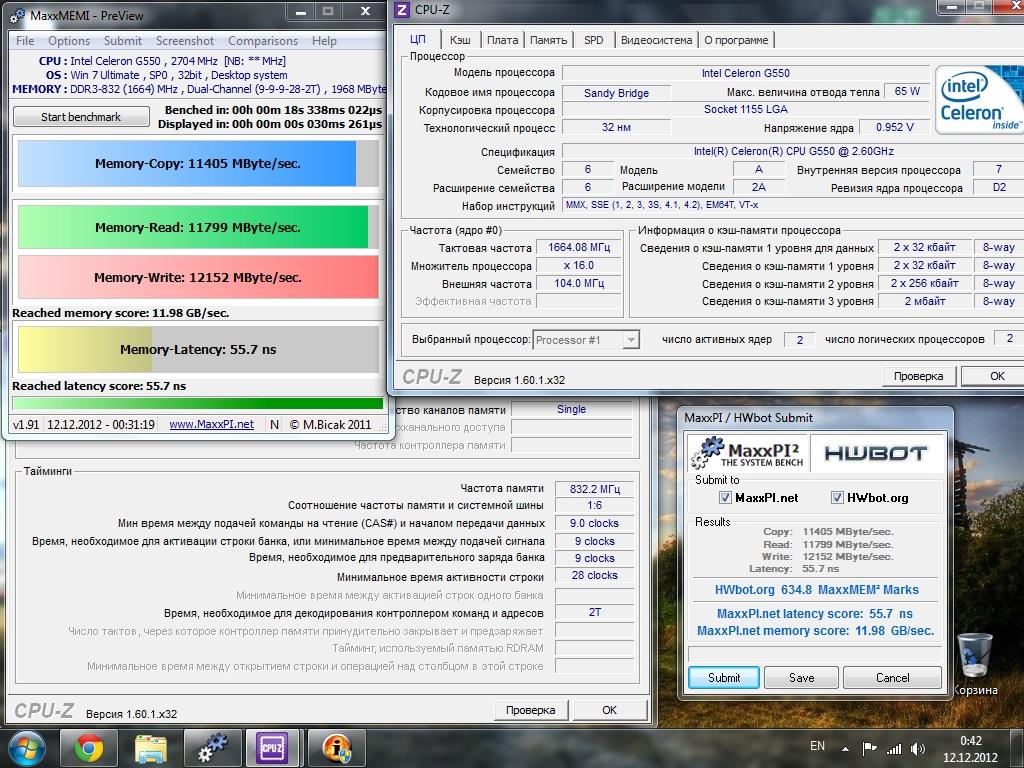Image resolution: width=1024 pixels, height=768 pixels.
Task: Click the 832.2 МГц memory frequency value
Action: coord(594,488)
